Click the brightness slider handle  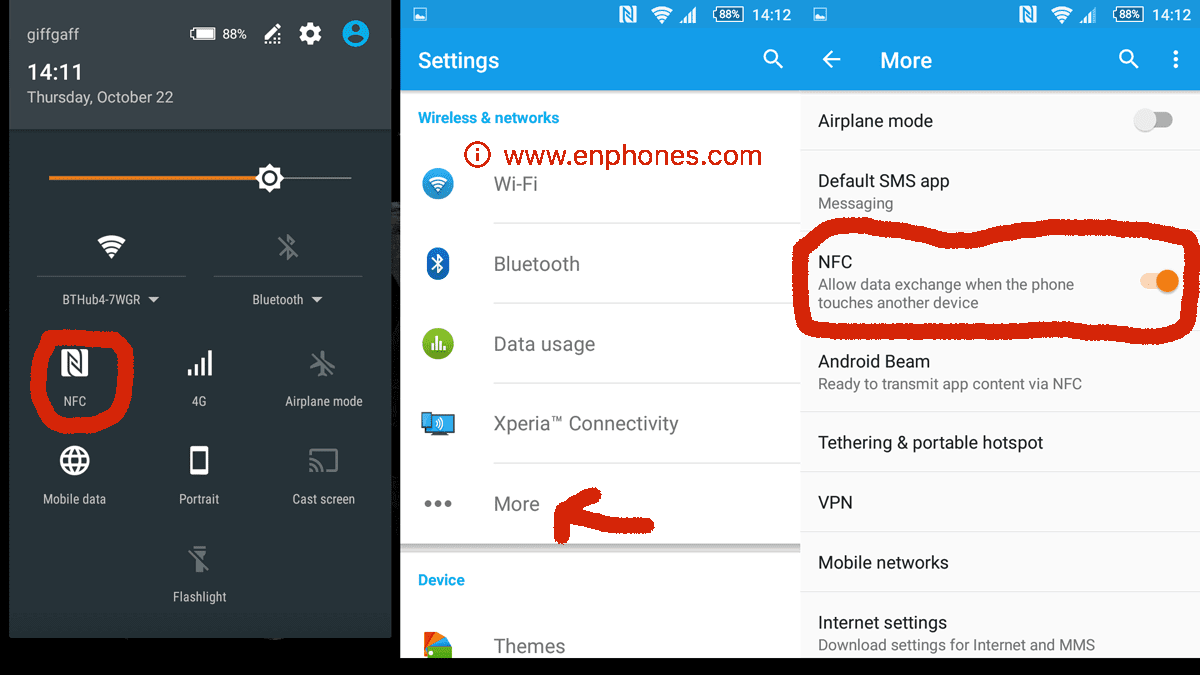[x=269, y=179]
